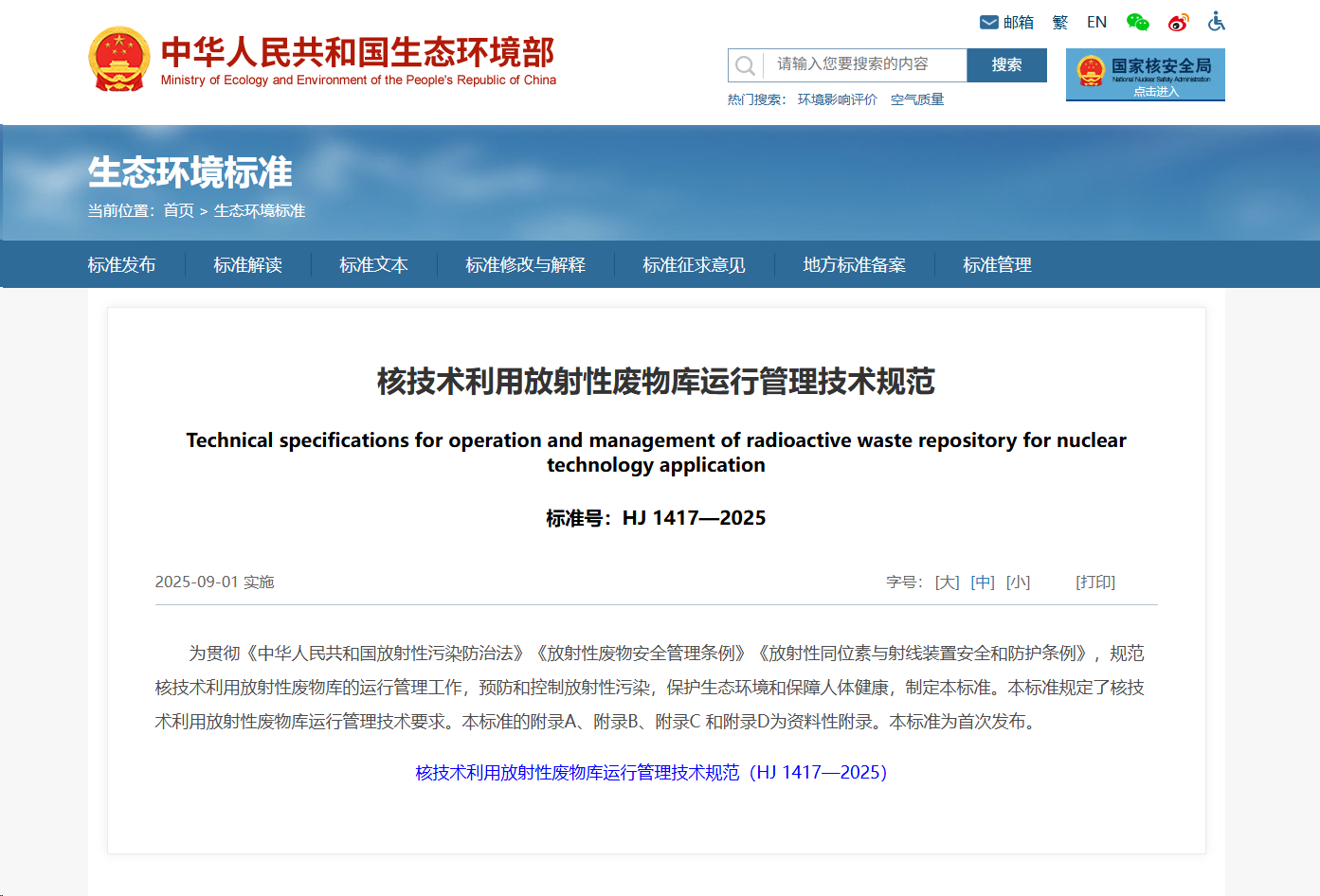Viewport: 1320px width, 896px height.
Task: Select hot search 环境影响评价
Action: 837,99
